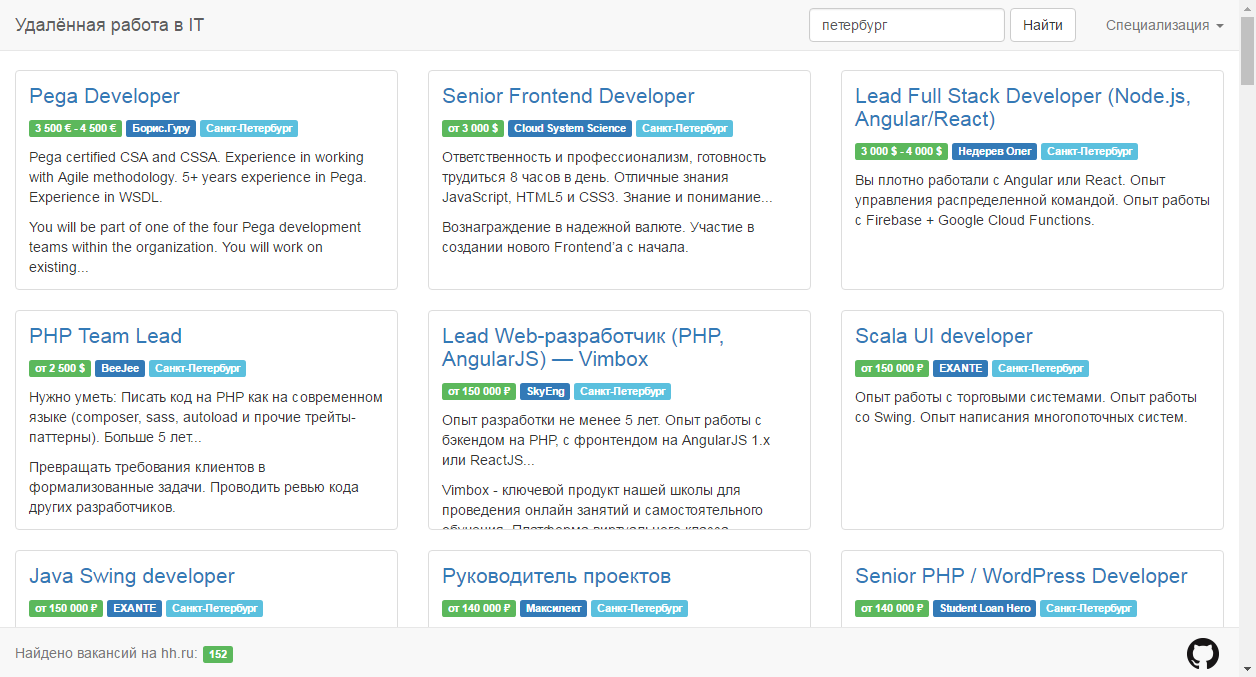Click Санкт-Петербург badge on PHP Team Lead card
Viewport: 1256px width, 677px height.
(198, 368)
